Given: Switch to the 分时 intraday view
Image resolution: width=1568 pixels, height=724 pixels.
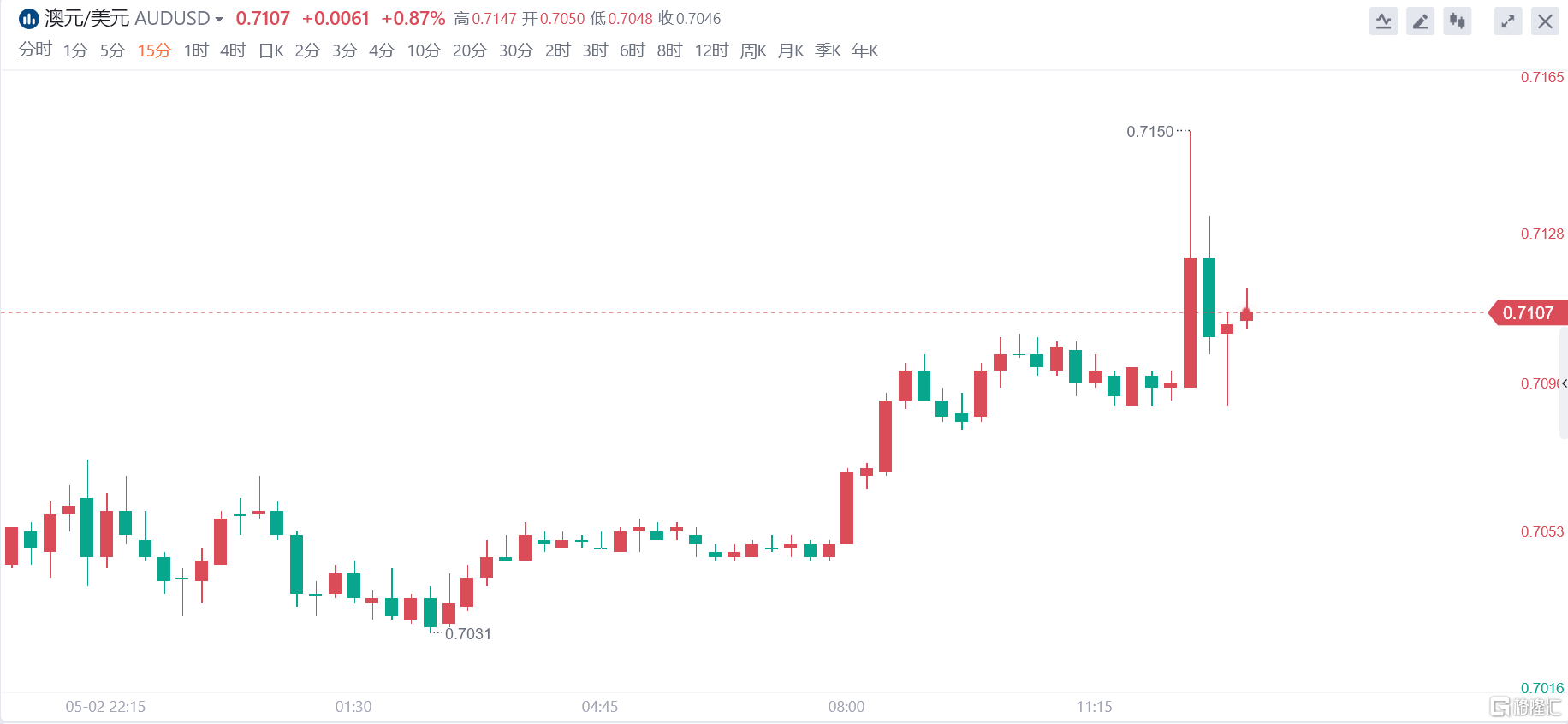Looking at the screenshot, I should click(35, 50).
